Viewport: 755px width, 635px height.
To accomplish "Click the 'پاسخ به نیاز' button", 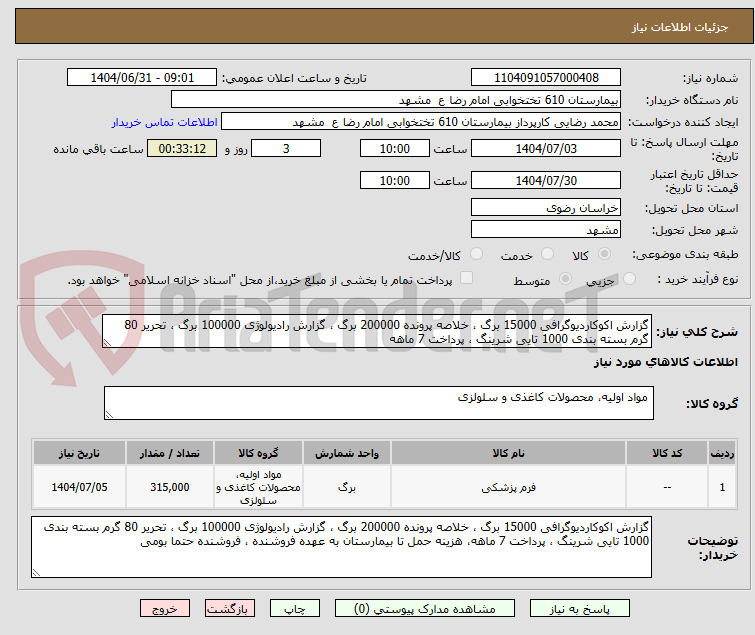I will click(579, 609).
